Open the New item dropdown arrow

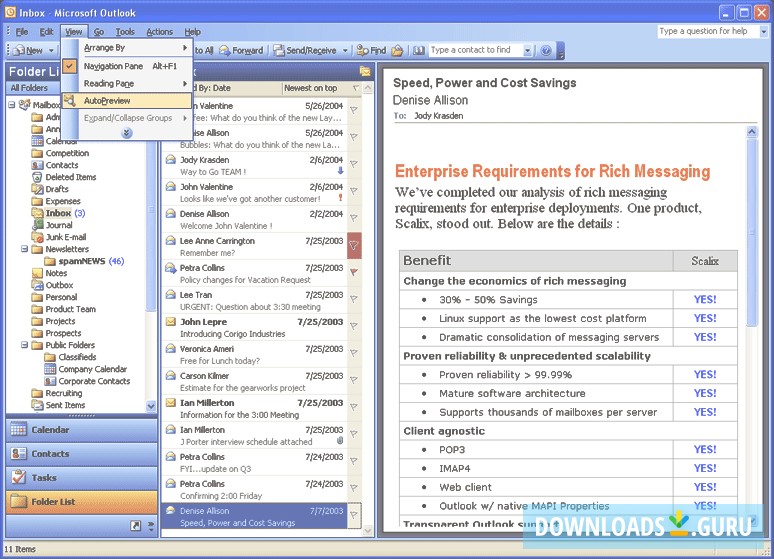51,50
